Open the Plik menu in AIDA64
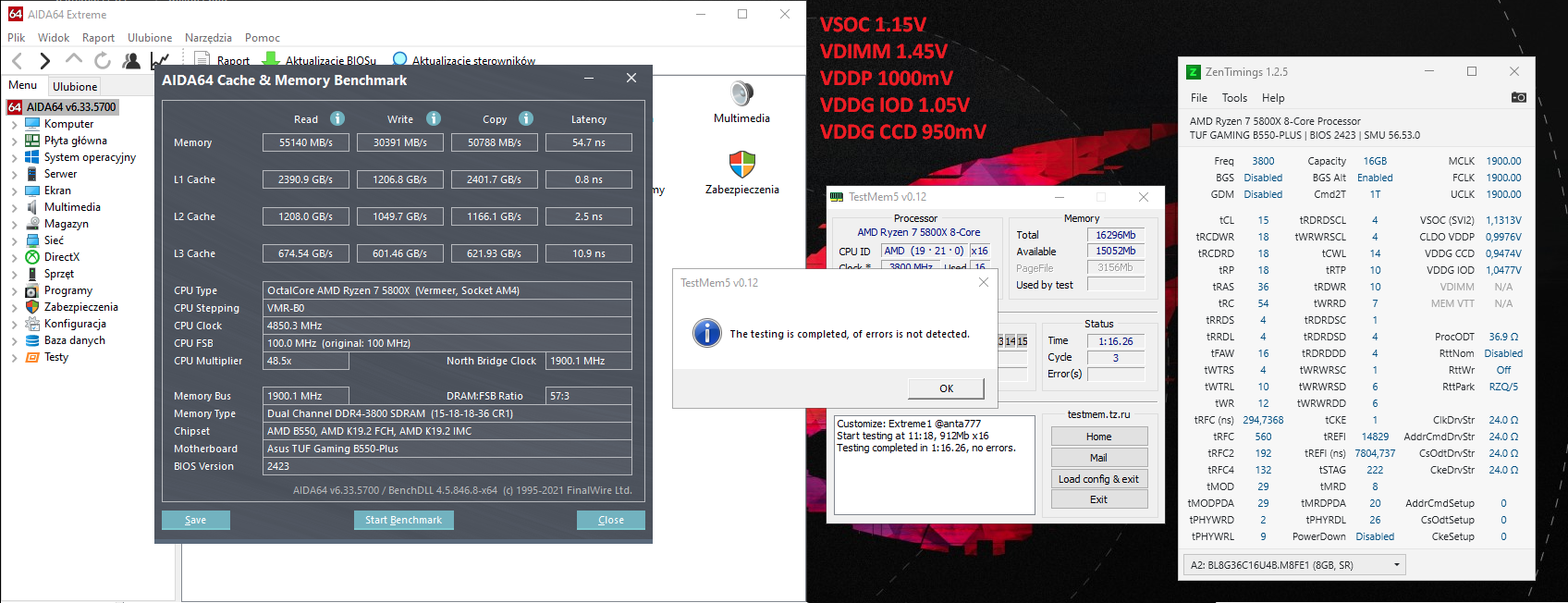This screenshot has height=603, width=1568. click(x=17, y=38)
